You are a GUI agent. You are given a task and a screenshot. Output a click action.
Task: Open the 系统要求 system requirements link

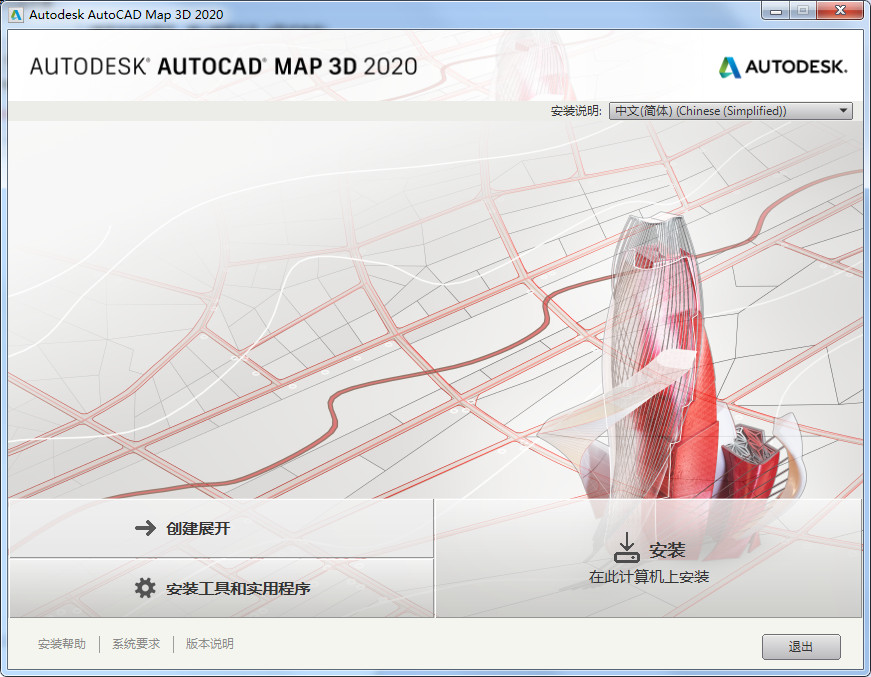point(136,644)
